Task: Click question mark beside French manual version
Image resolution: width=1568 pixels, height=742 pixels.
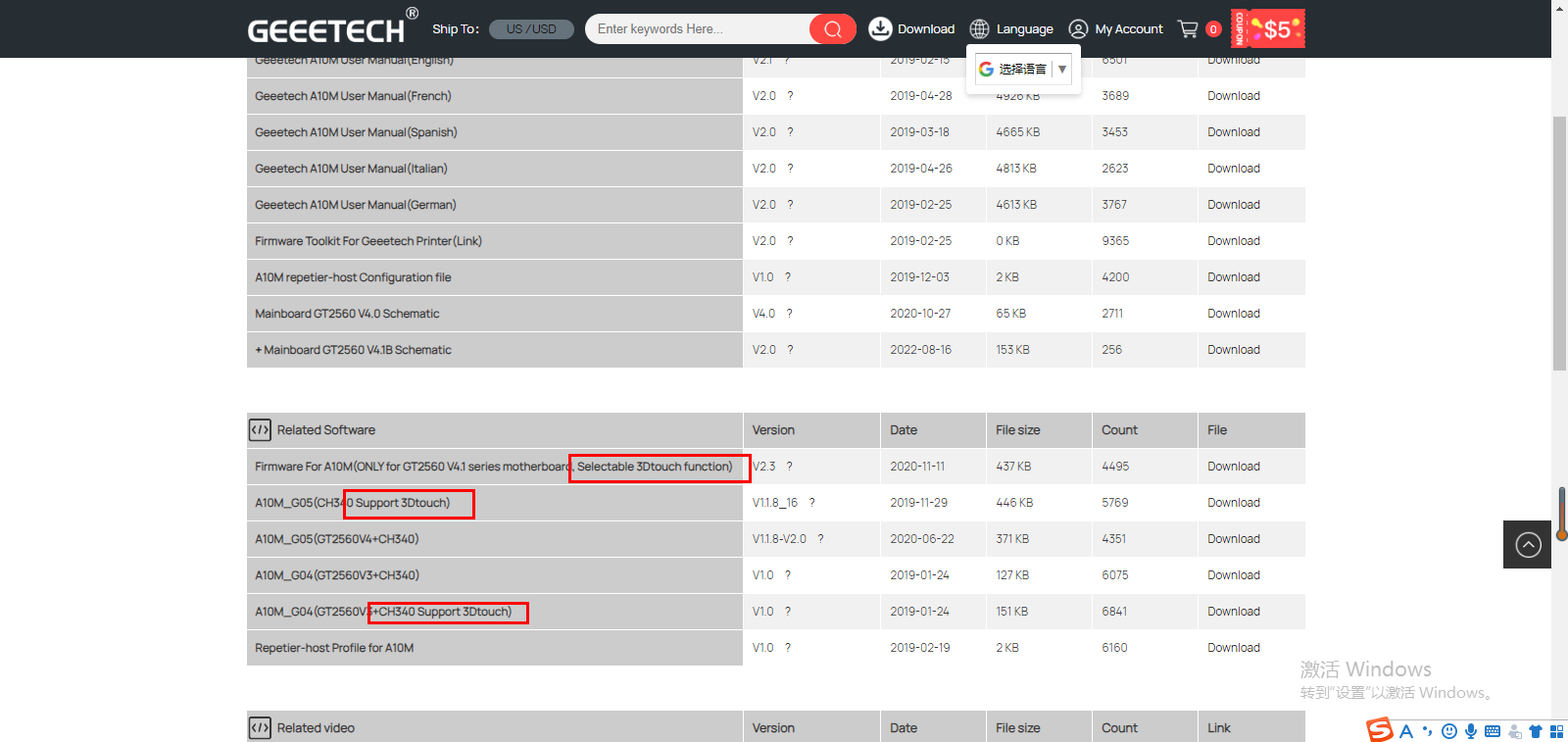Action: tap(790, 96)
